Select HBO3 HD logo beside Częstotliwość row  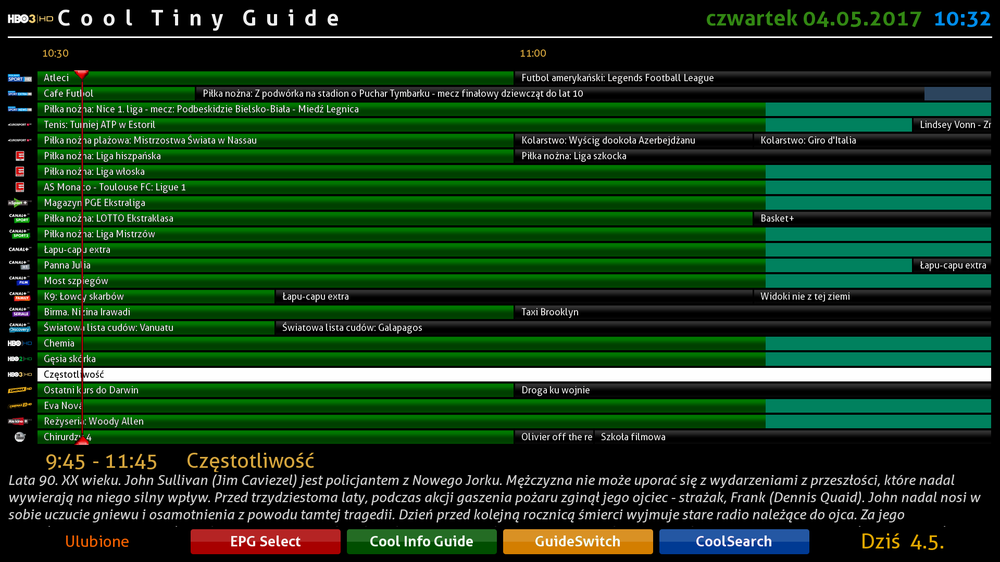point(20,375)
